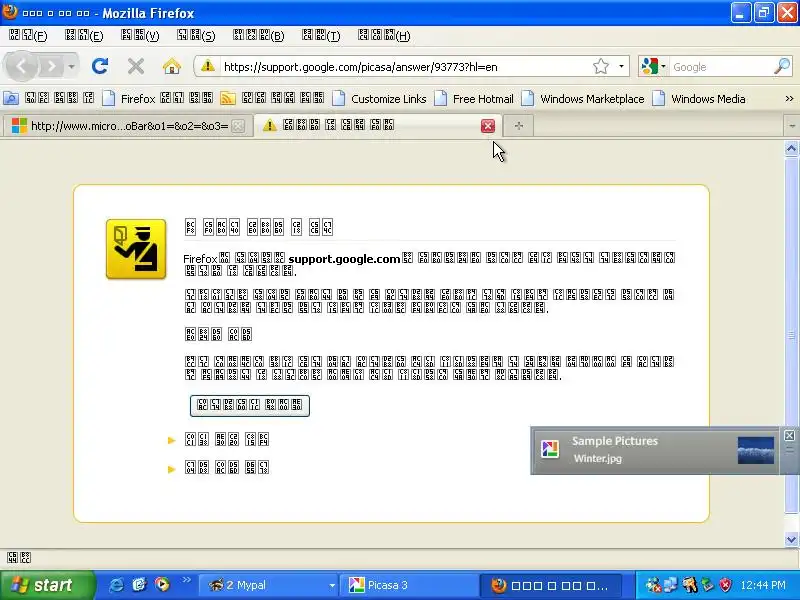Expand the second yellow-arrow section
The width and height of the screenshot is (800, 600).
point(171,468)
